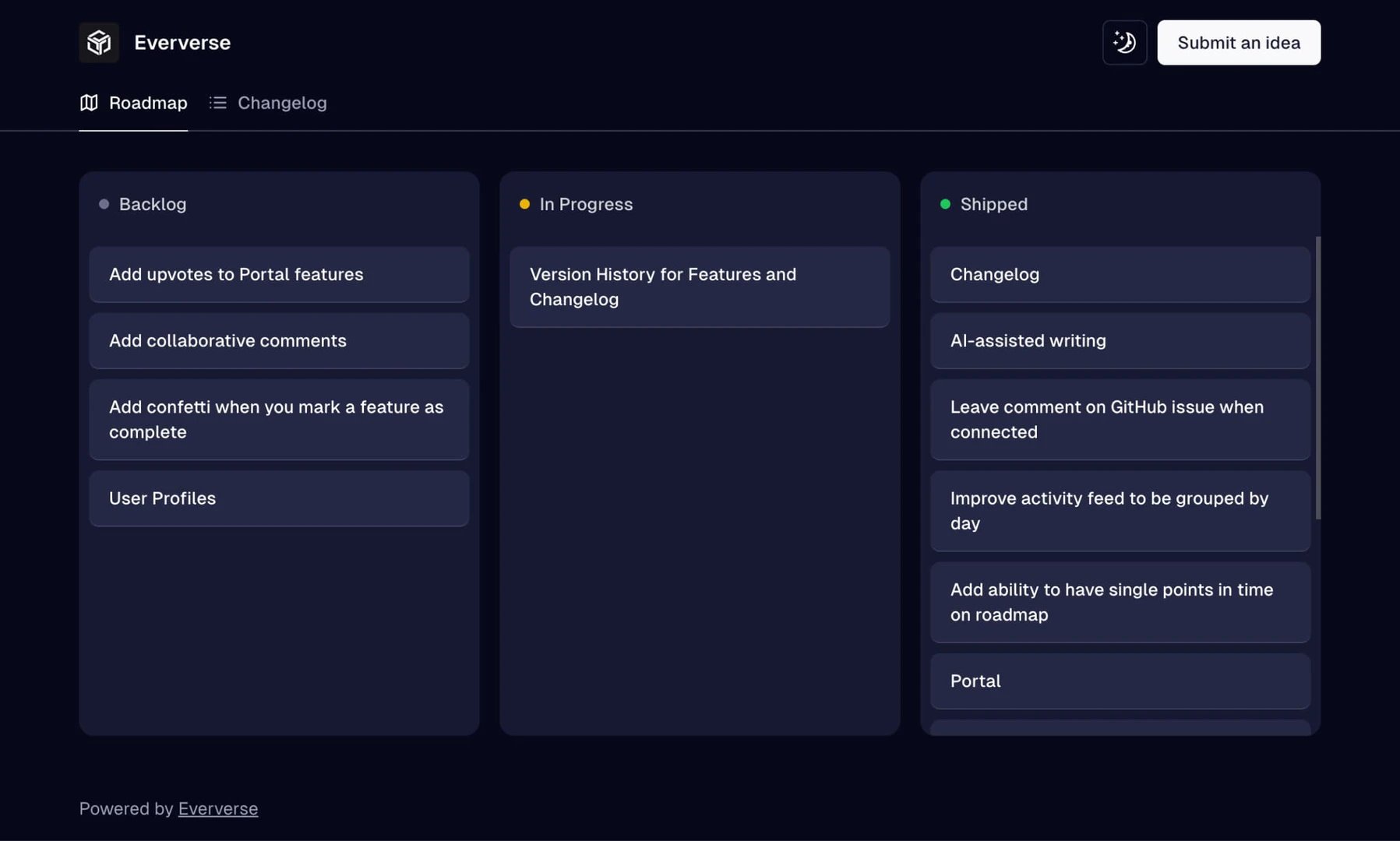
Task: Click the Shipped column scrollbar
Action: [x=1317, y=374]
